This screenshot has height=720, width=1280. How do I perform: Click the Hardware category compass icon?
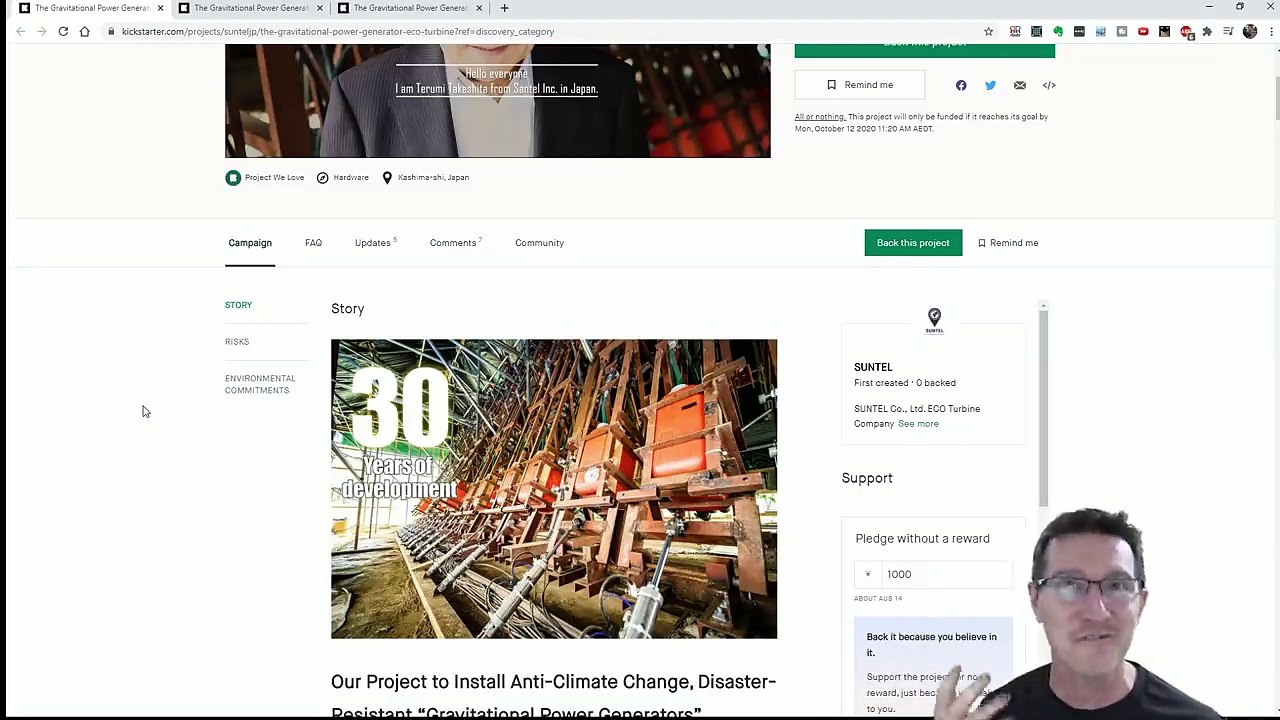tap(322, 177)
